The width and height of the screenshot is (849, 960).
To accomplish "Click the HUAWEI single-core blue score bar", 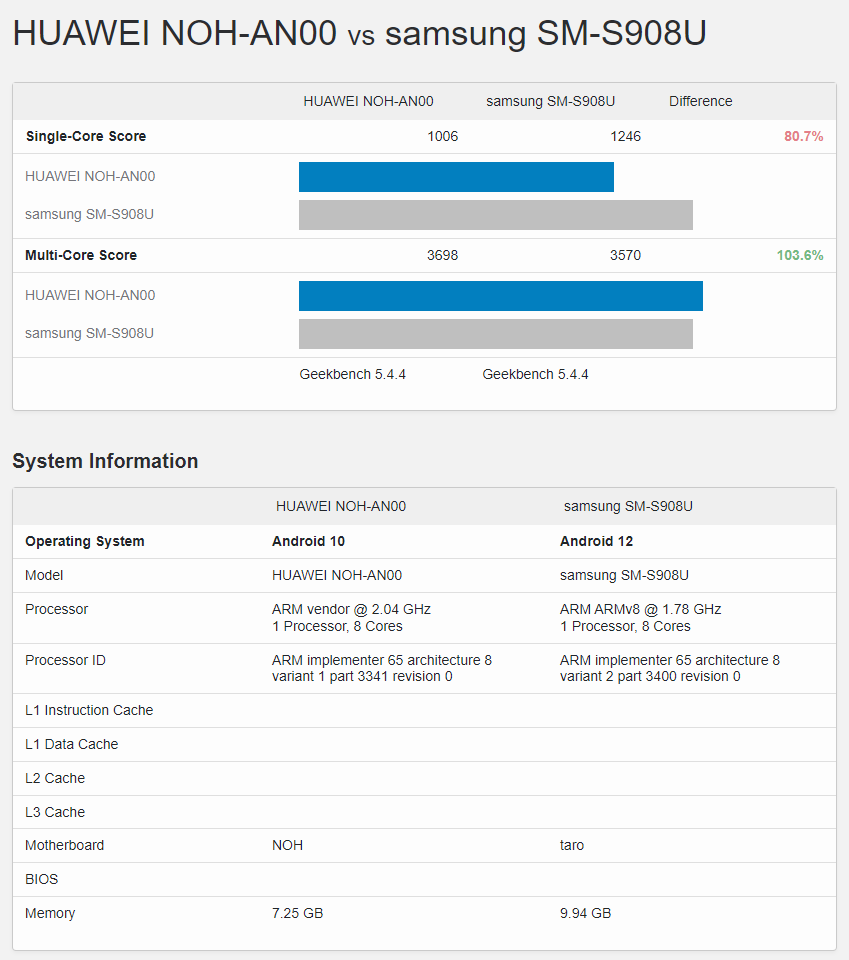I will point(456,177).
